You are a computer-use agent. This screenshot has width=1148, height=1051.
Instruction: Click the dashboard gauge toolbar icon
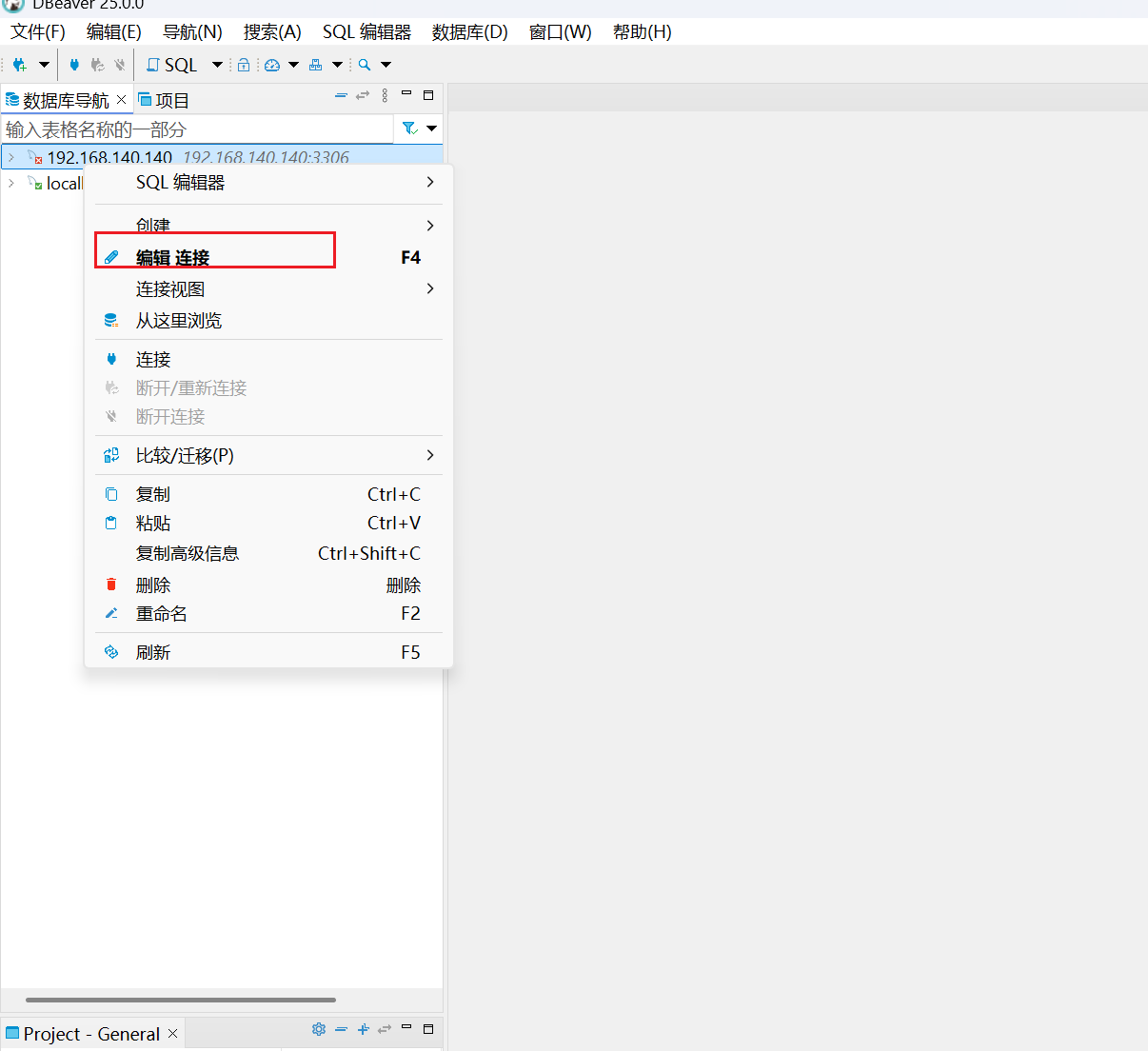click(272, 65)
